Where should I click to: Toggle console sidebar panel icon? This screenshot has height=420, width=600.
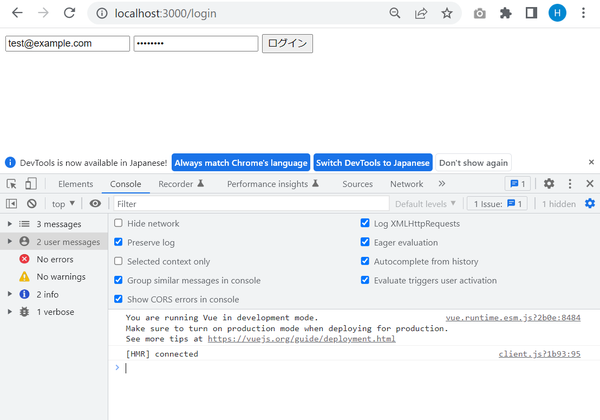point(11,204)
